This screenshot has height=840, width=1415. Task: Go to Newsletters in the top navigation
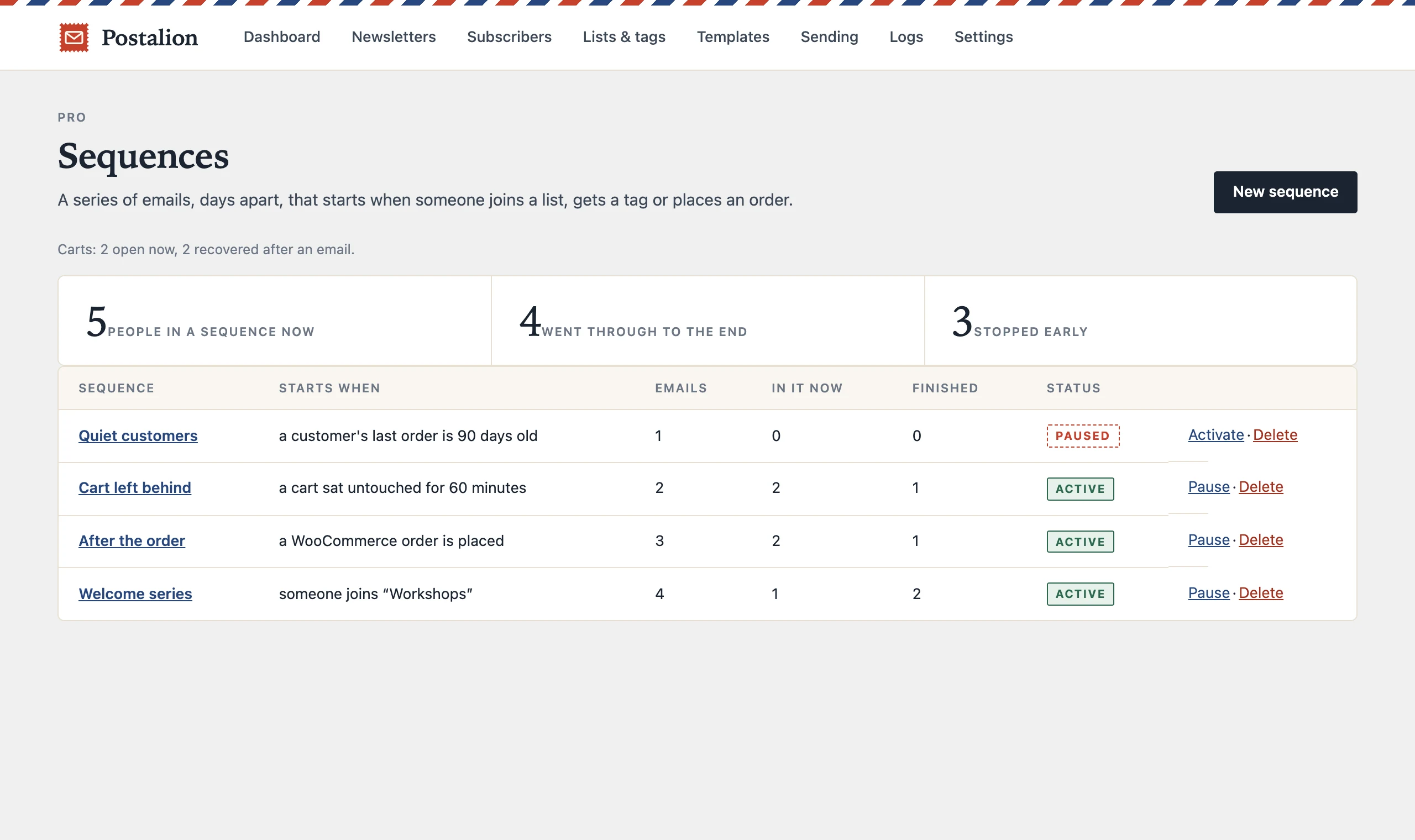pyautogui.click(x=394, y=37)
